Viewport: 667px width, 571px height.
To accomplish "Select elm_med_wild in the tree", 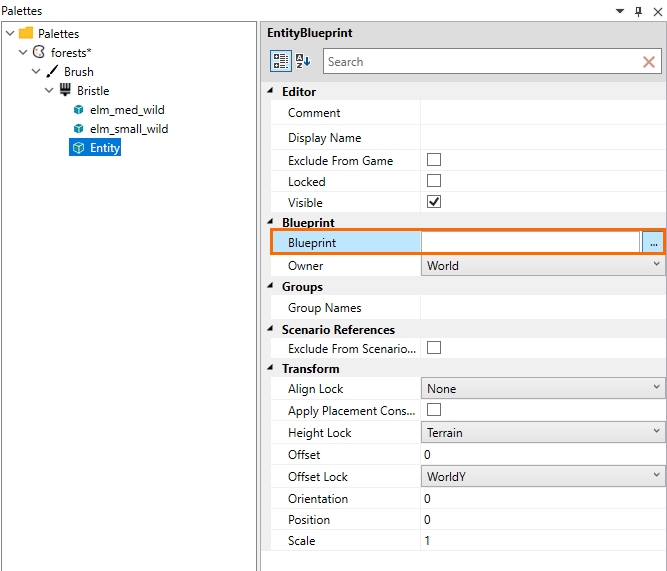I will (127, 110).
